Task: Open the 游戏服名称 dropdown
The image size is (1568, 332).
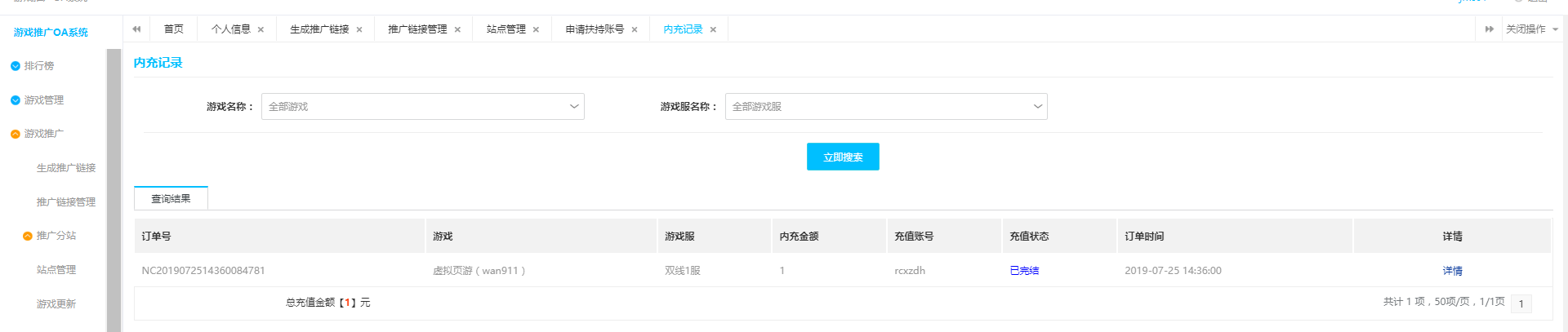Action: click(885, 107)
